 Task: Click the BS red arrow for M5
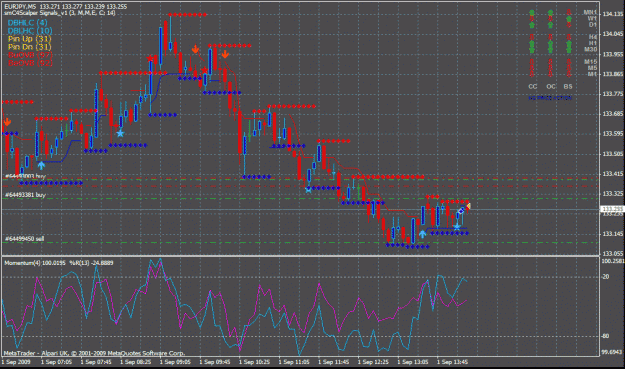(569, 67)
